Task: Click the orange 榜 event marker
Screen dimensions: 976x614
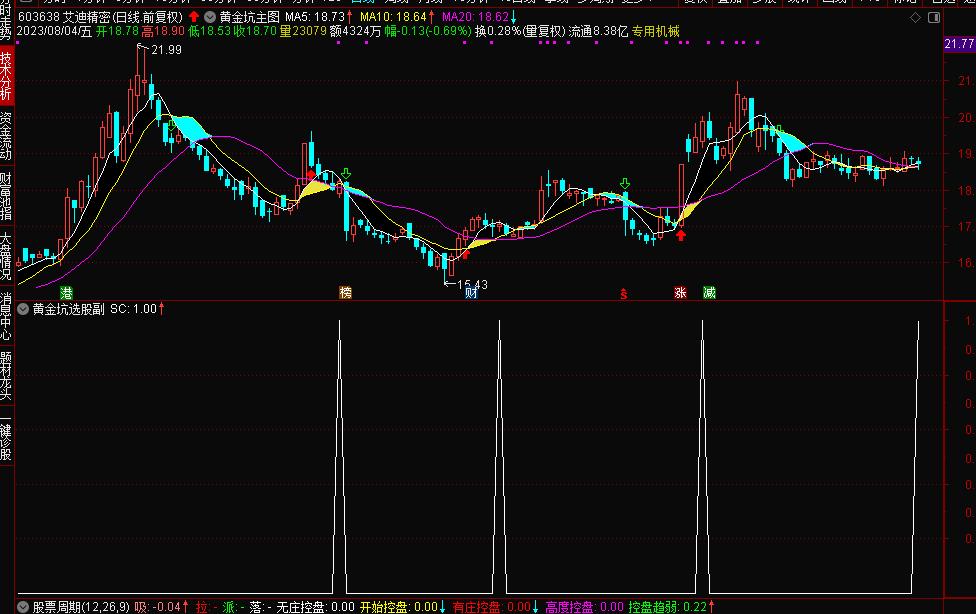Action: pyautogui.click(x=345, y=293)
